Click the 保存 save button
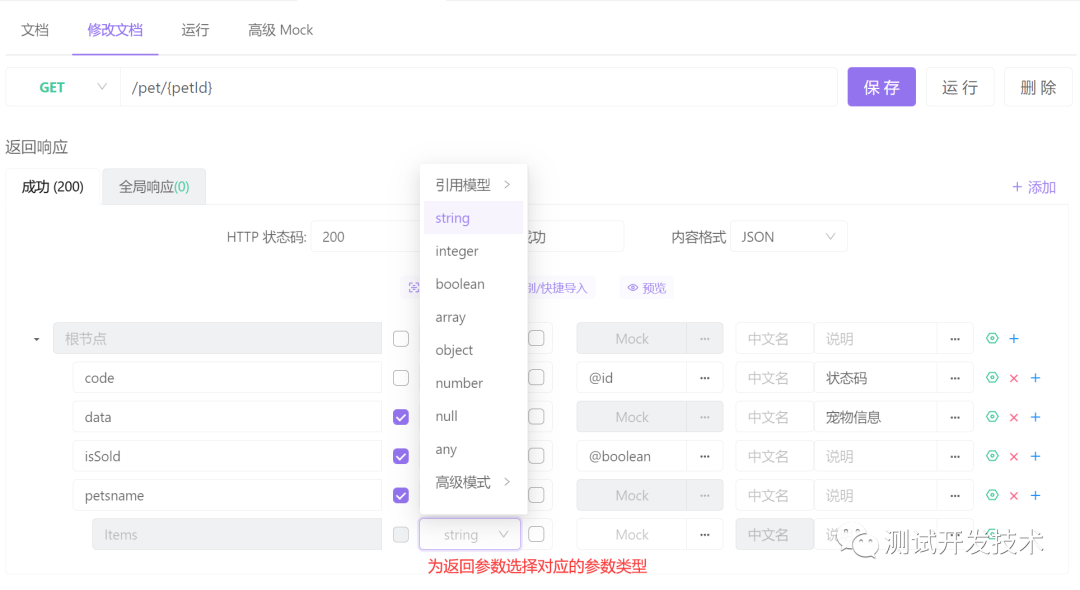Viewport: 1080px width, 590px height. pos(881,87)
